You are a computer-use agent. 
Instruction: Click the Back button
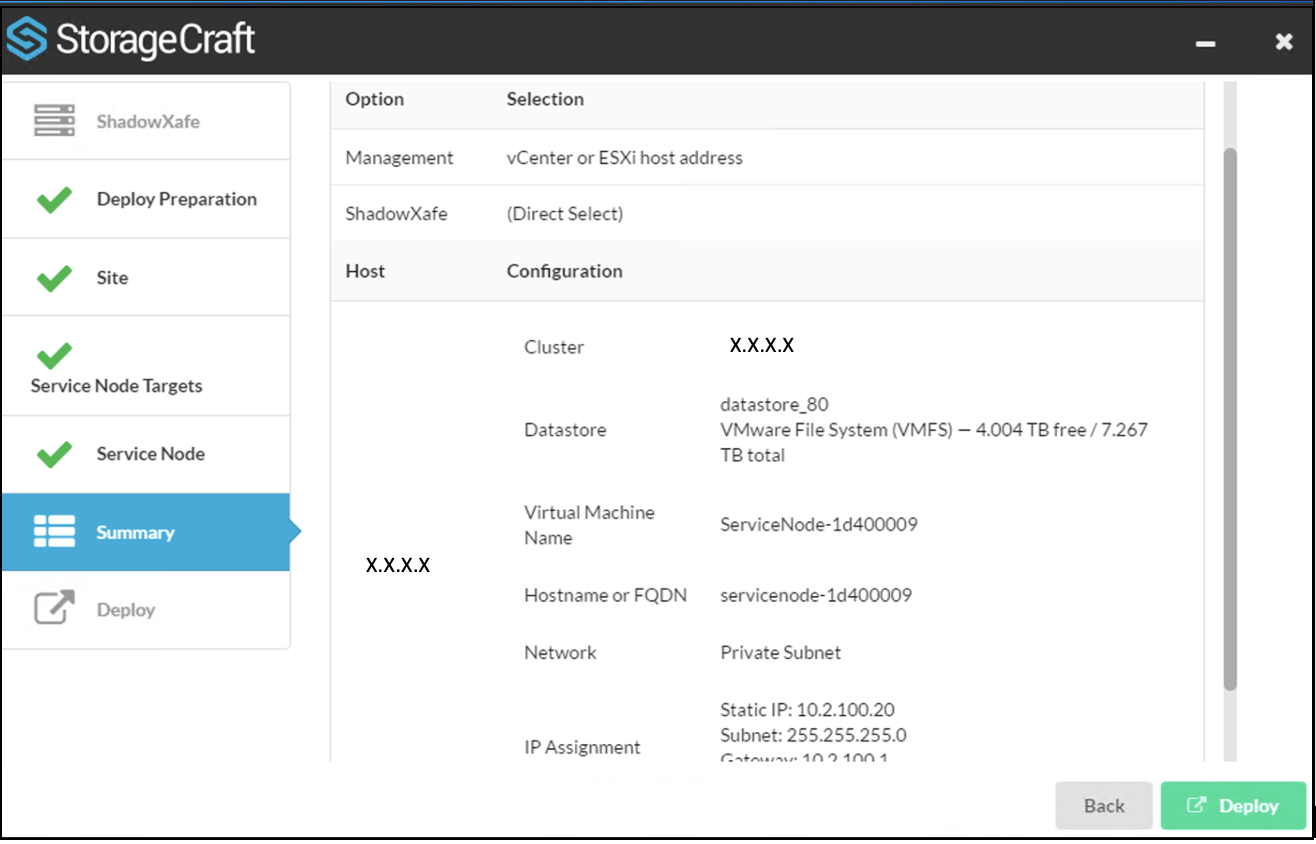pyautogui.click(x=1104, y=806)
